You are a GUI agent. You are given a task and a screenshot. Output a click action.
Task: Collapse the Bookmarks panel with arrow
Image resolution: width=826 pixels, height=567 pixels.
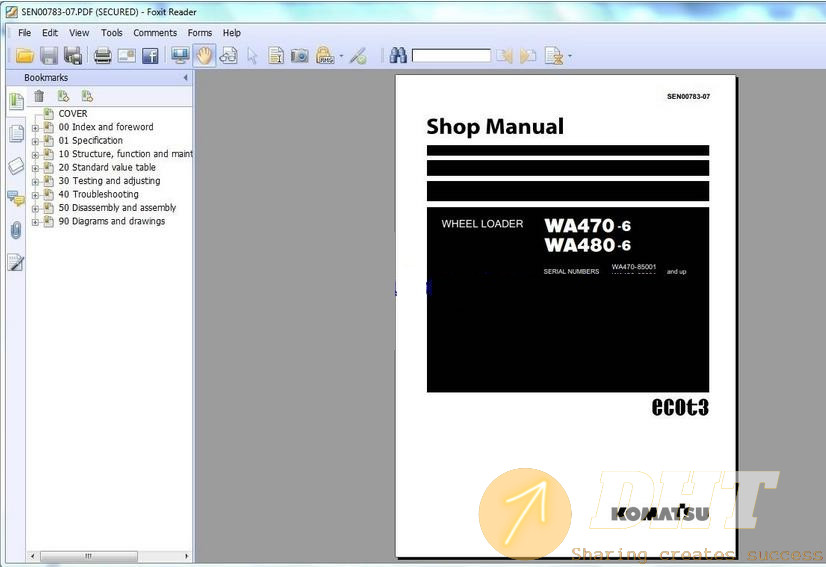(x=185, y=77)
